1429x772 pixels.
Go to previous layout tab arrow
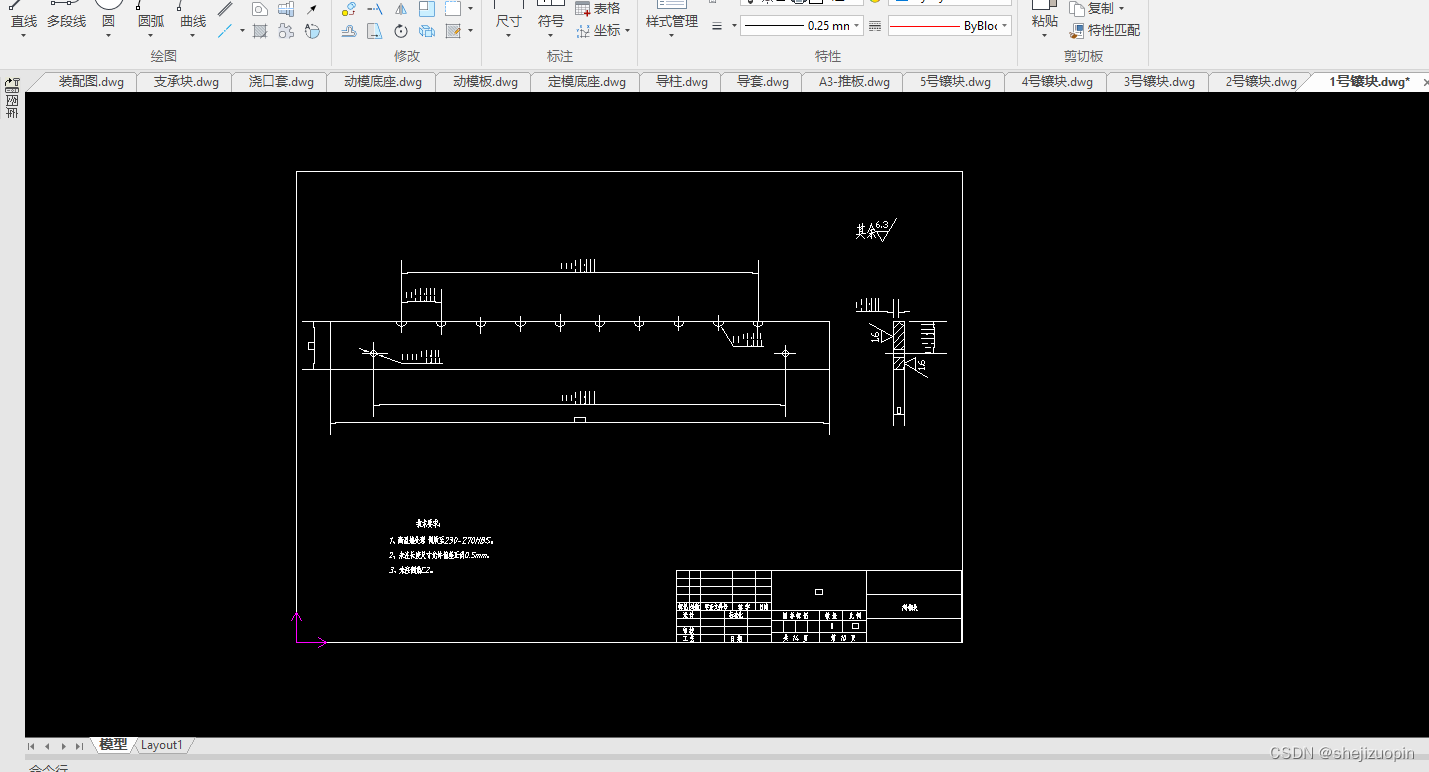47,746
